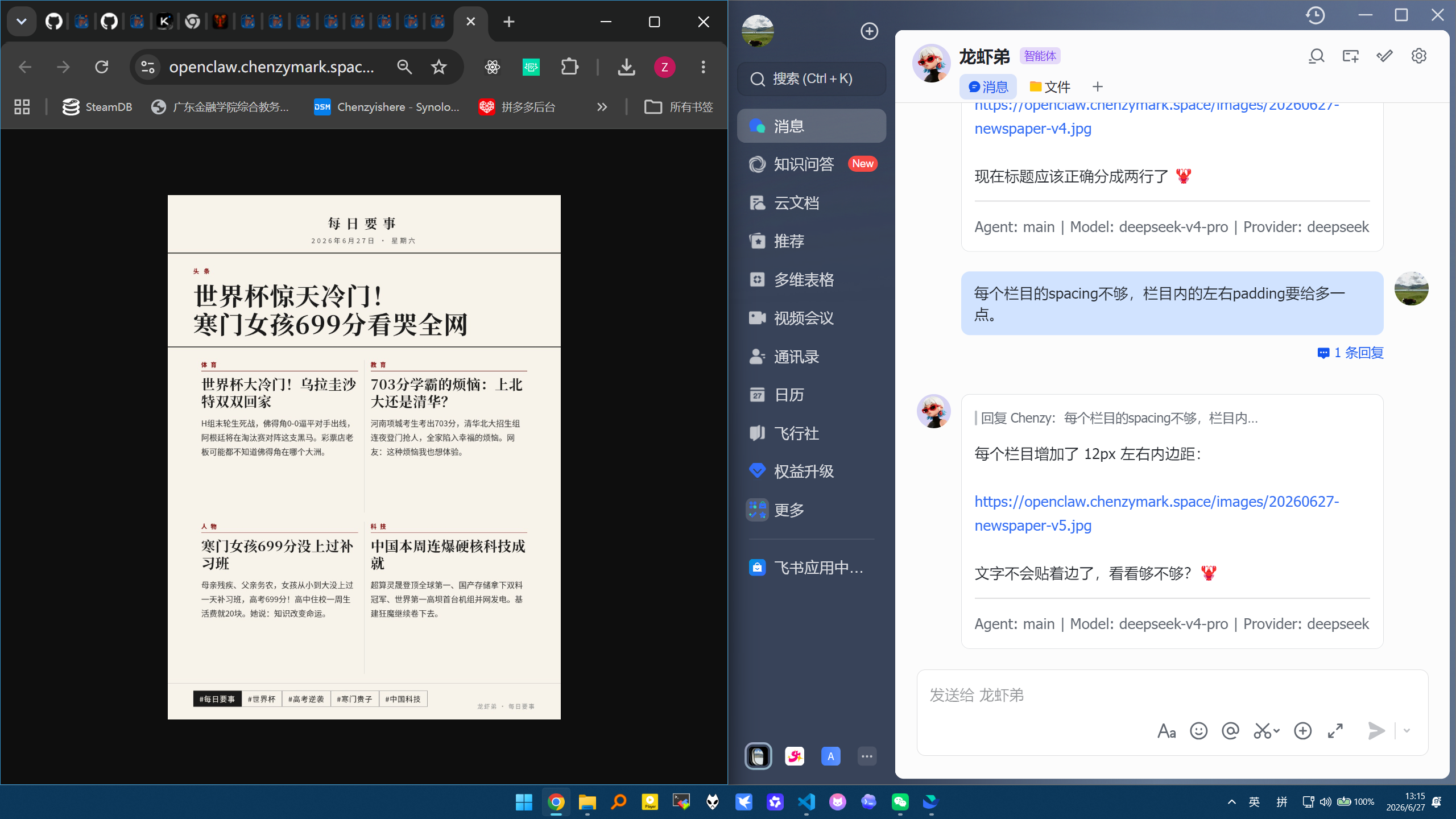Click the @ mention icon
This screenshot has height=819, width=1456.
coord(1230,731)
